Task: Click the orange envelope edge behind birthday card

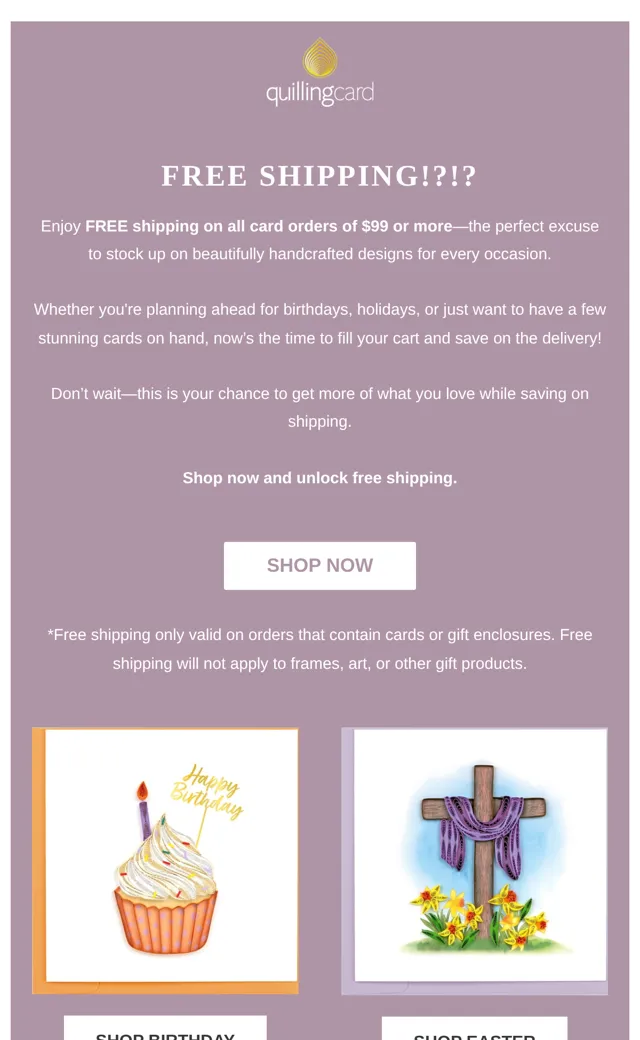Action: point(38,860)
